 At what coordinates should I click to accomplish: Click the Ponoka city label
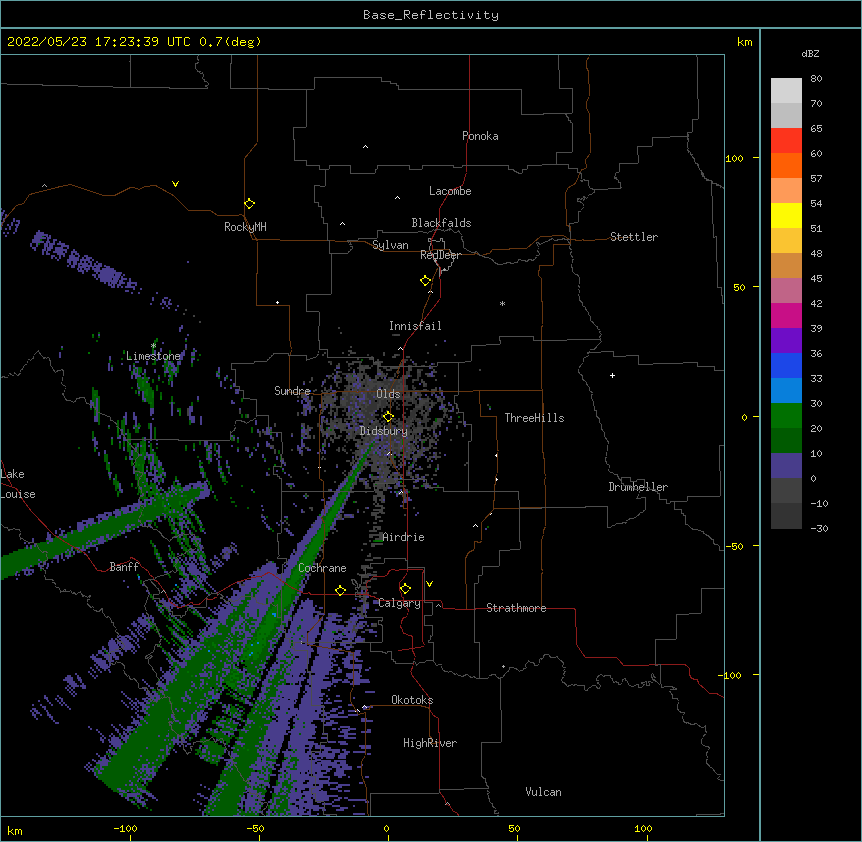(x=480, y=136)
